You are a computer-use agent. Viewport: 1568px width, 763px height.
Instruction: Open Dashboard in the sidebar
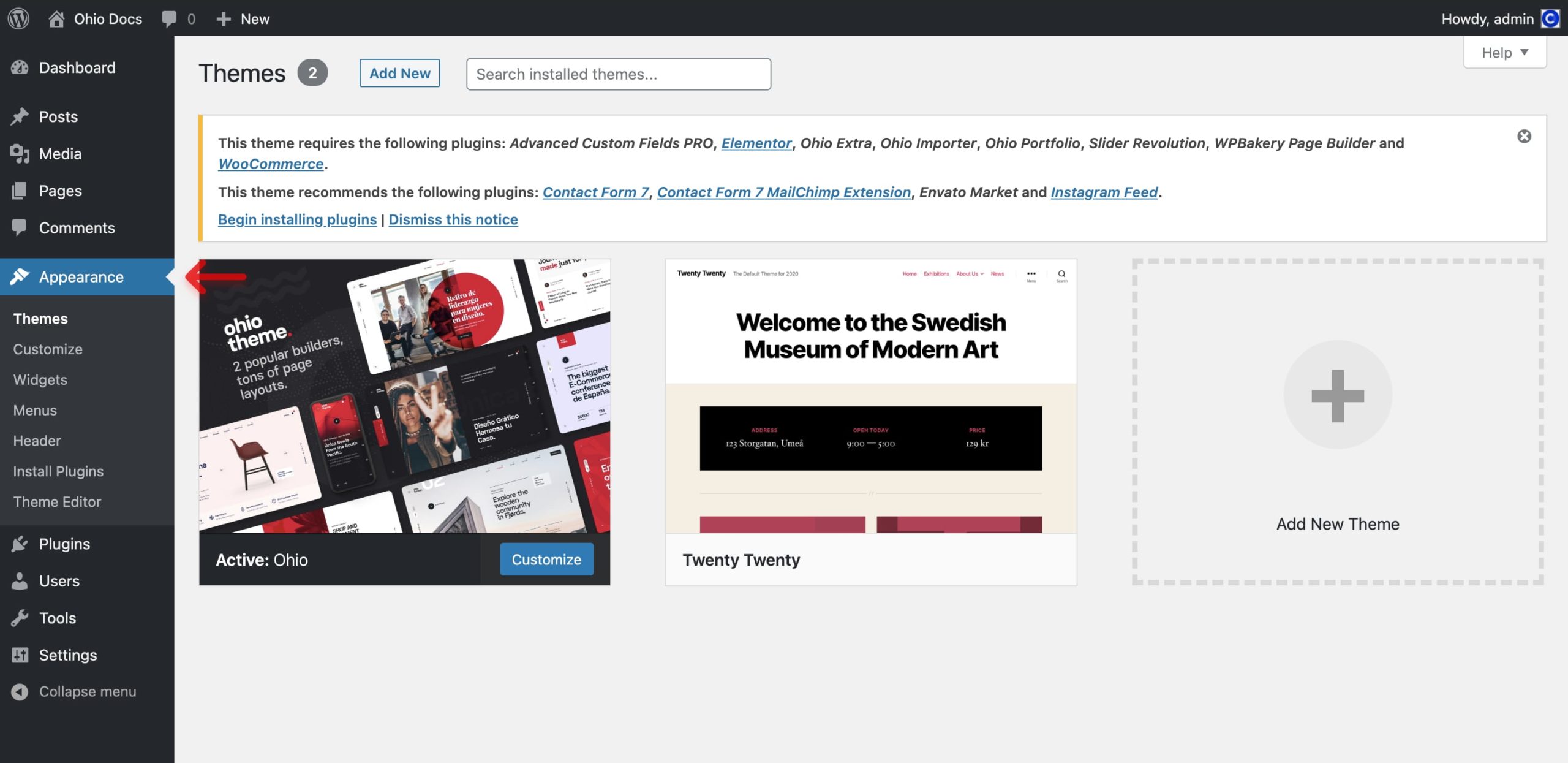click(77, 67)
